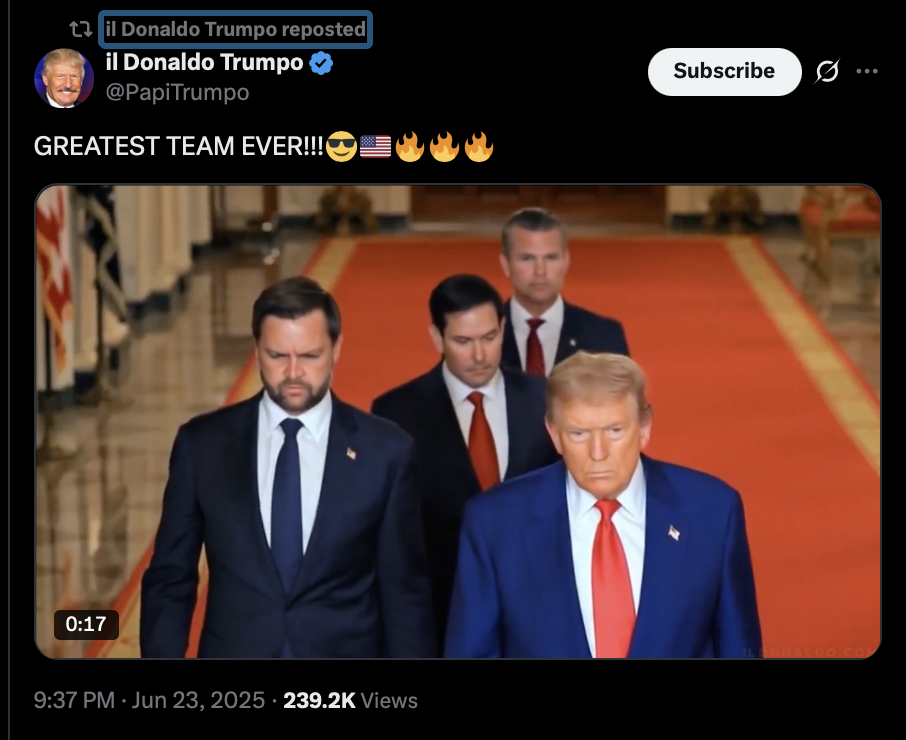Click the 239.2K view count
906x740 pixels.
(x=320, y=700)
